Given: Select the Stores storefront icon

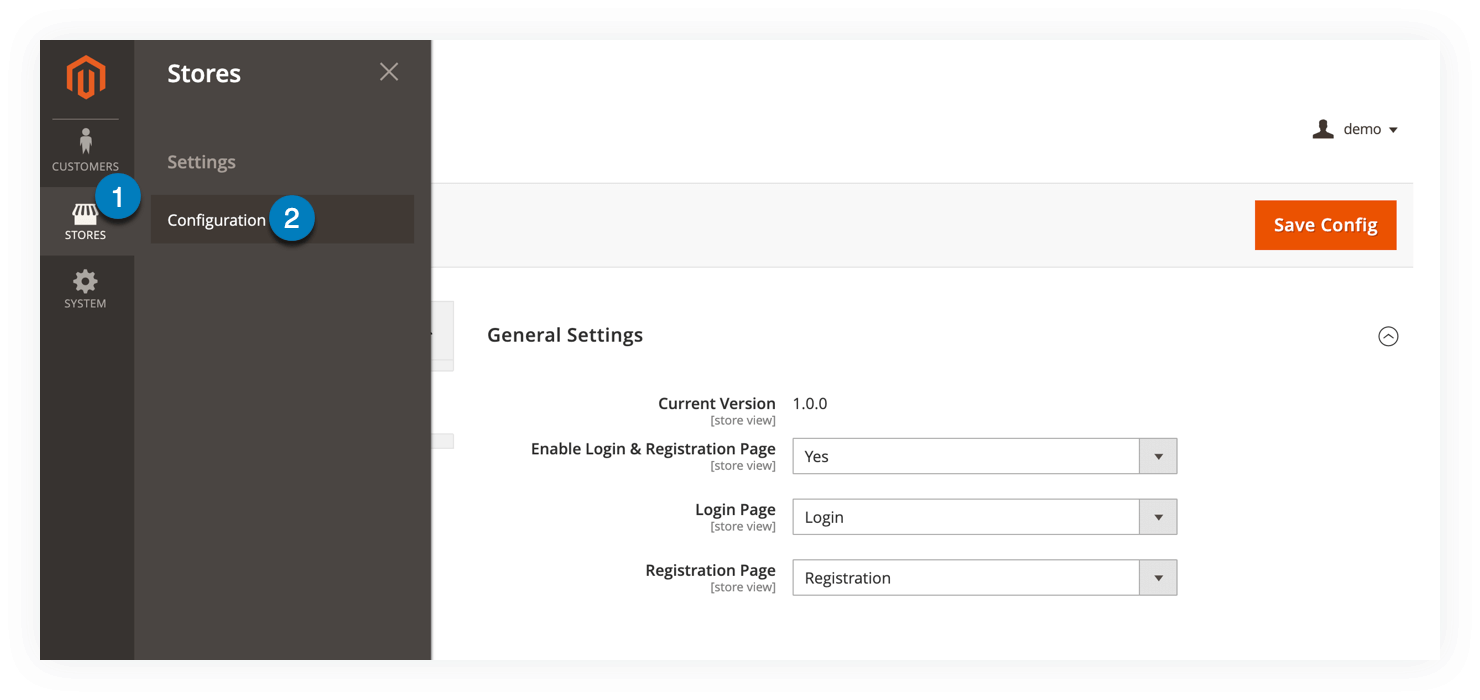Looking at the screenshot, I should [x=85, y=214].
